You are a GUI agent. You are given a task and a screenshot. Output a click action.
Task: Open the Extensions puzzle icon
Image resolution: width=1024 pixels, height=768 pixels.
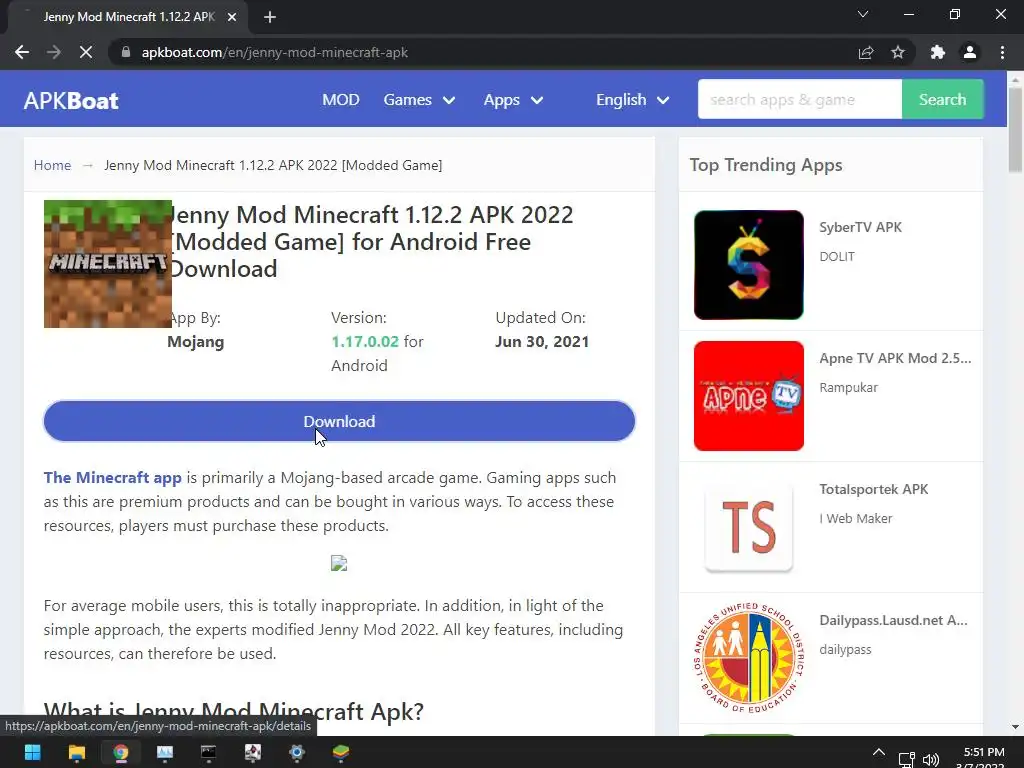tap(938, 52)
